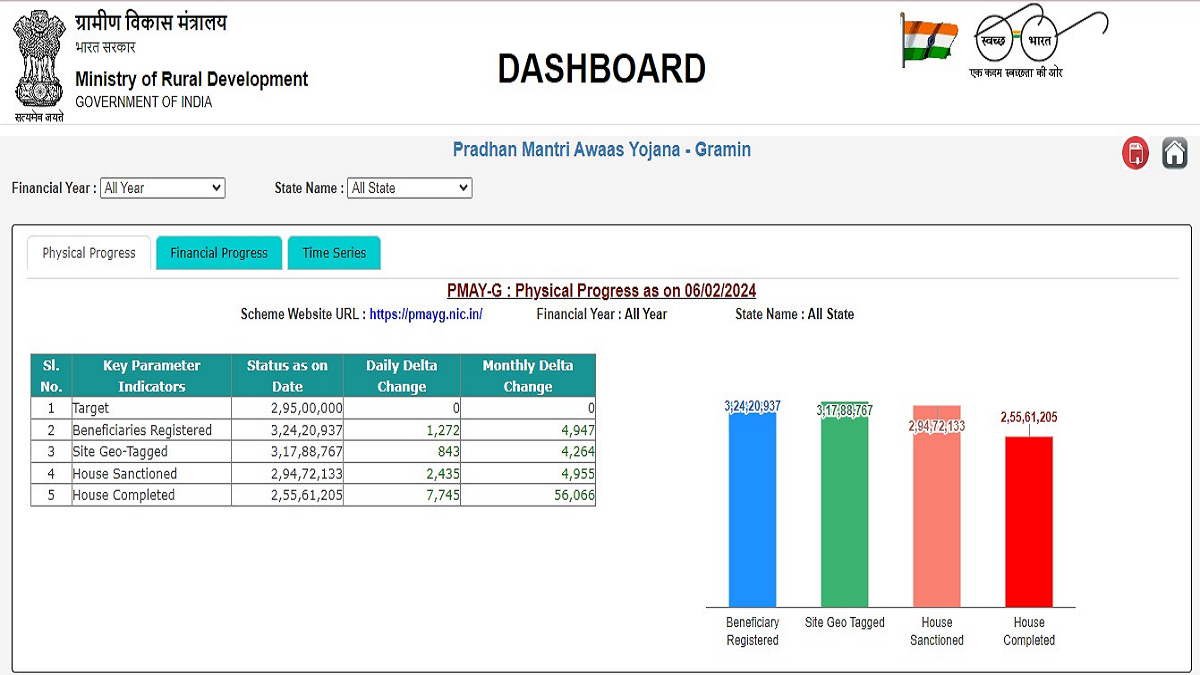This screenshot has height=675, width=1200.
Task: Click the table cell 2,55,61,205
Action: (x=306, y=495)
